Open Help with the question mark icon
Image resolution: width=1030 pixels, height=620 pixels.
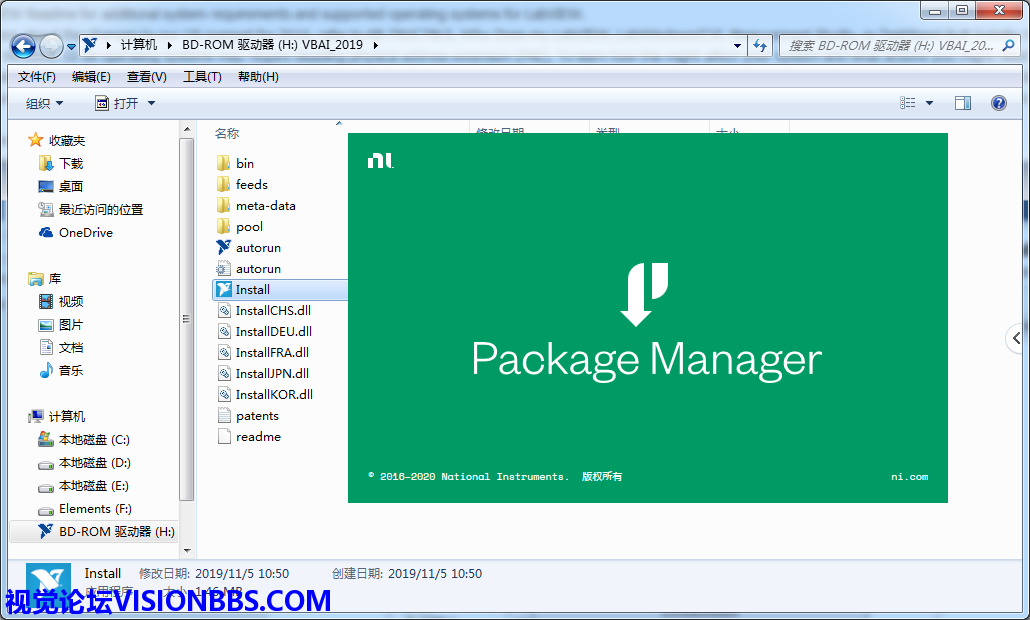pos(998,103)
